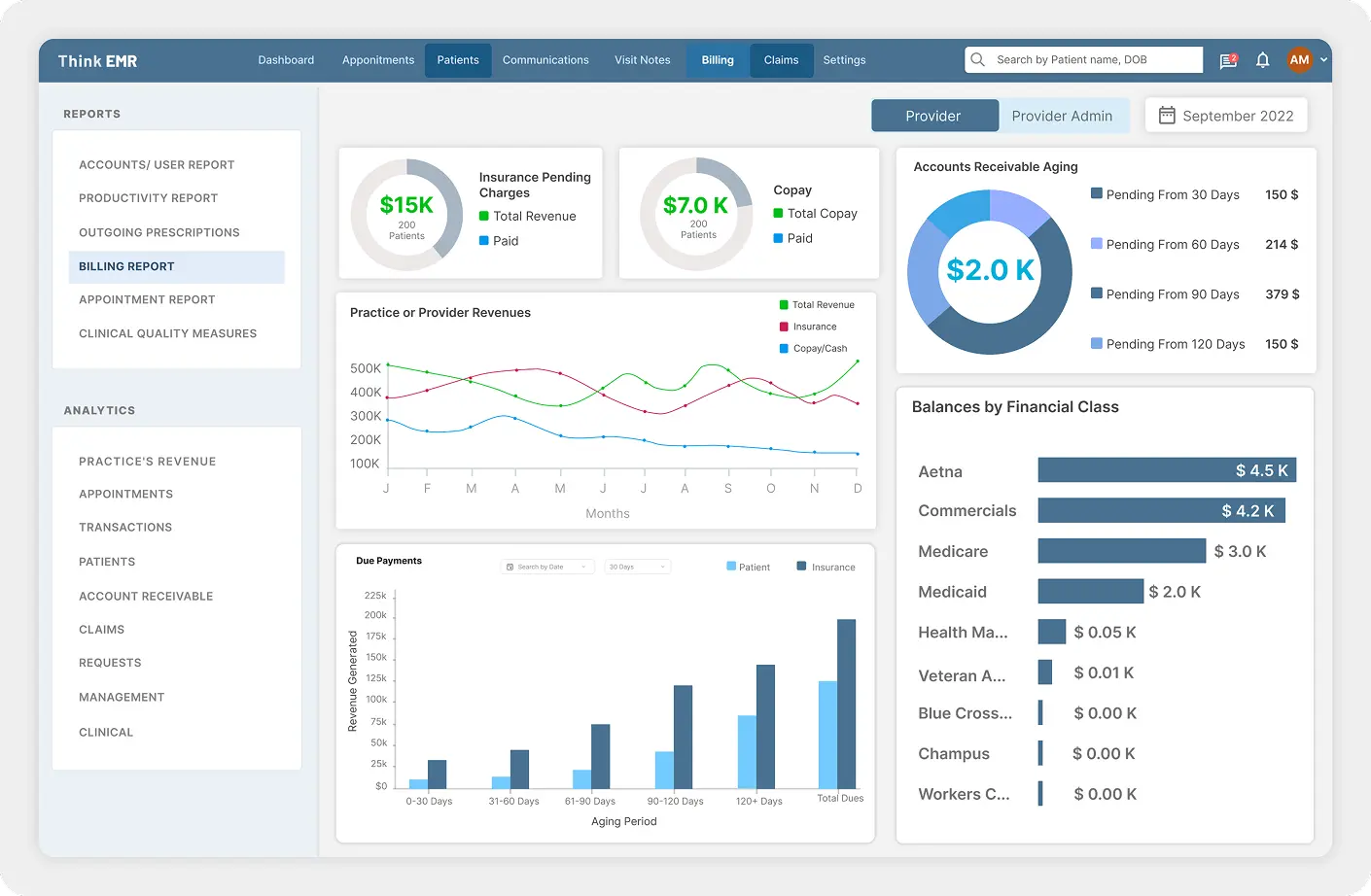Viewport: 1371px width, 896px height.
Task: Switch to the Claims tab
Action: (781, 59)
